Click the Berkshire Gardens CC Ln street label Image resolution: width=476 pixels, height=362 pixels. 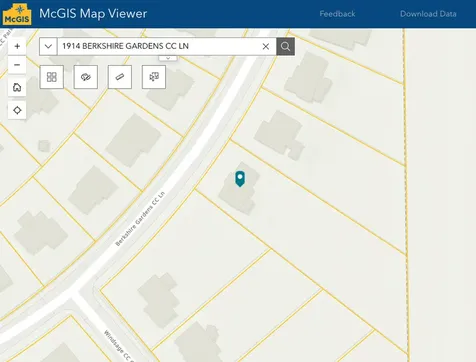(140, 219)
